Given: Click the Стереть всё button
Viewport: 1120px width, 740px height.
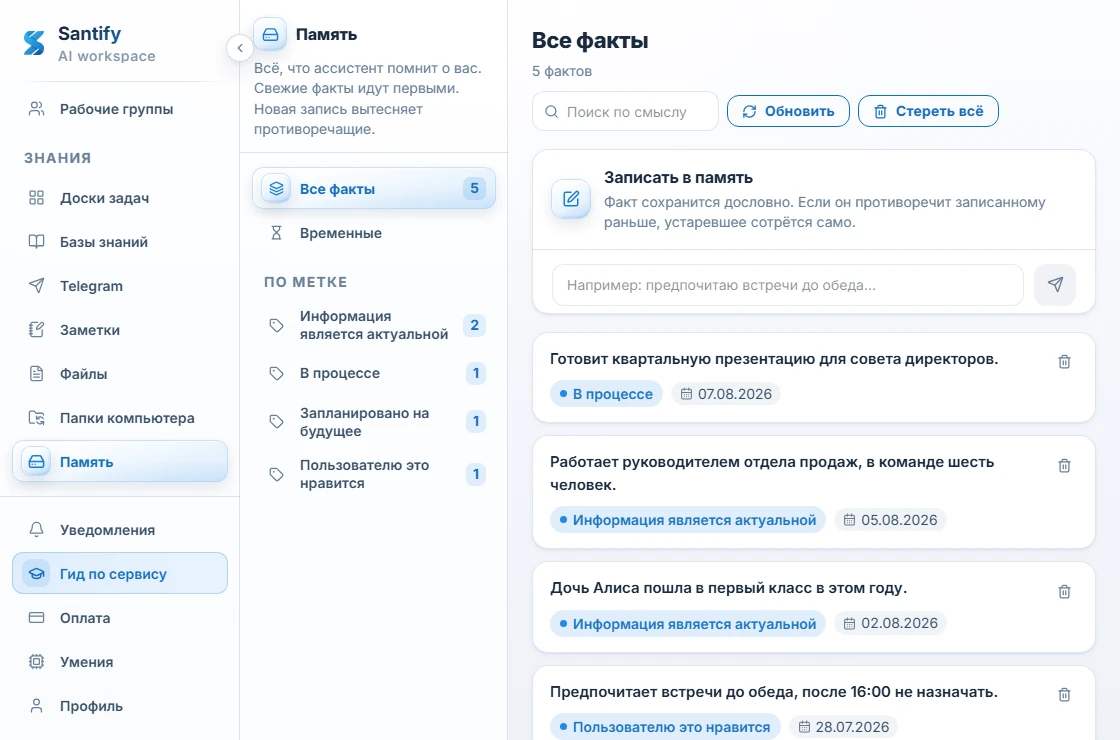Looking at the screenshot, I should tap(928, 111).
